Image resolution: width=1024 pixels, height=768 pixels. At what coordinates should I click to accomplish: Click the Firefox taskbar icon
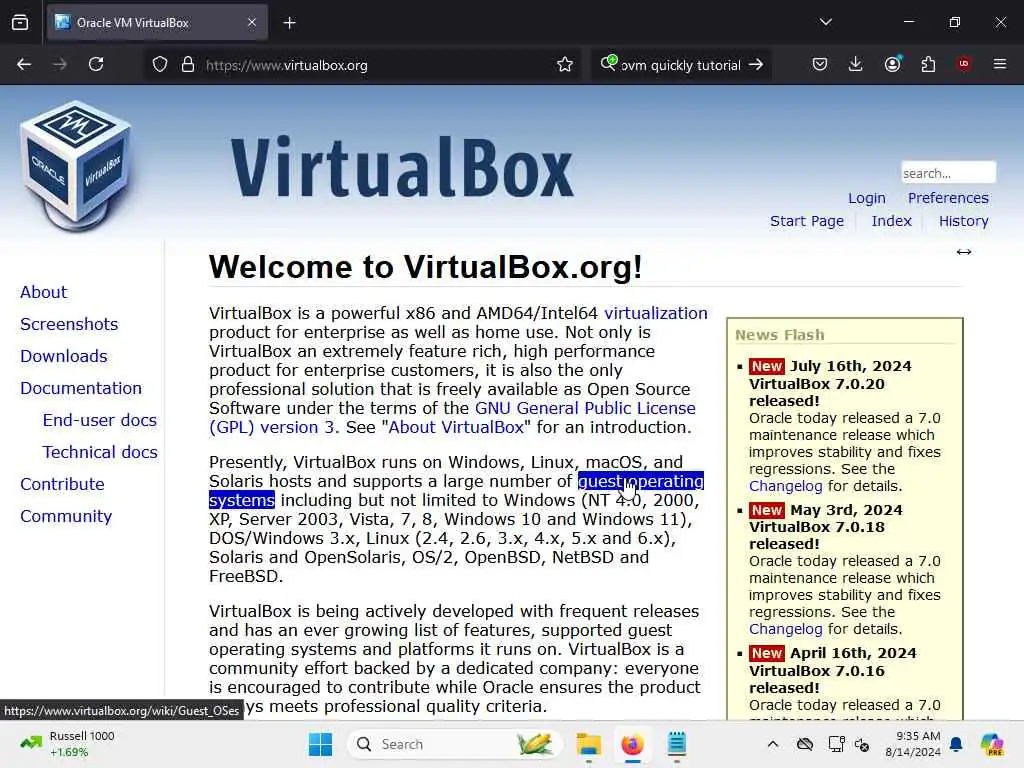point(632,744)
